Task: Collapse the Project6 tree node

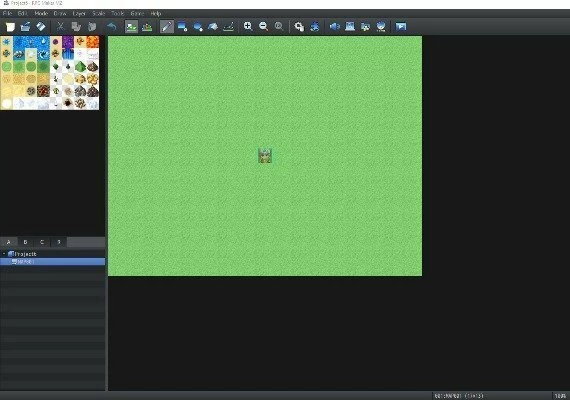Action: [x=4, y=254]
